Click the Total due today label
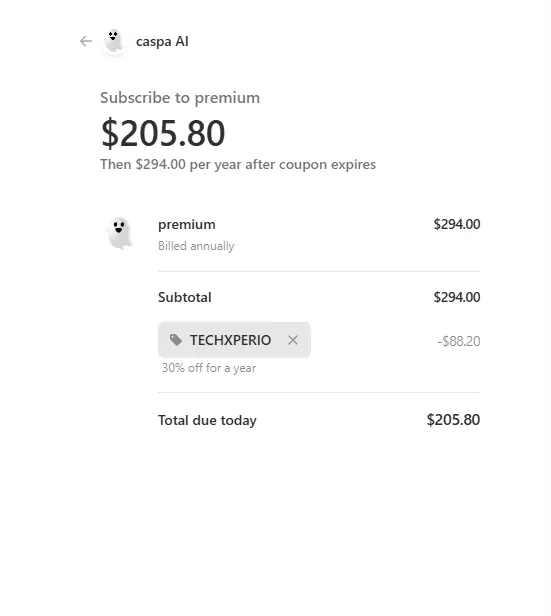This screenshot has height=616, width=551. pyautogui.click(x=207, y=420)
